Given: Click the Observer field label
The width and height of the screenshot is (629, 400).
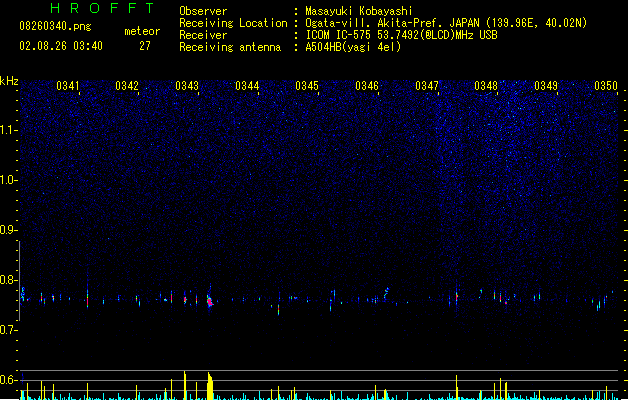Looking at the screenshot, I should point(203,11).
